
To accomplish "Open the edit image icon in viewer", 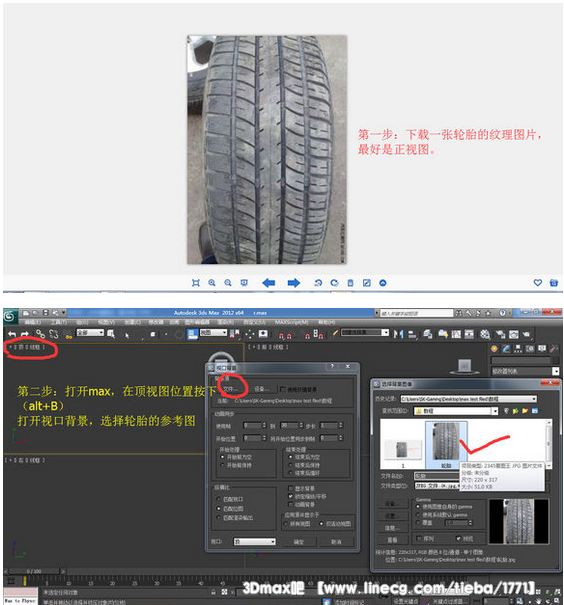I will pos(366,283).
